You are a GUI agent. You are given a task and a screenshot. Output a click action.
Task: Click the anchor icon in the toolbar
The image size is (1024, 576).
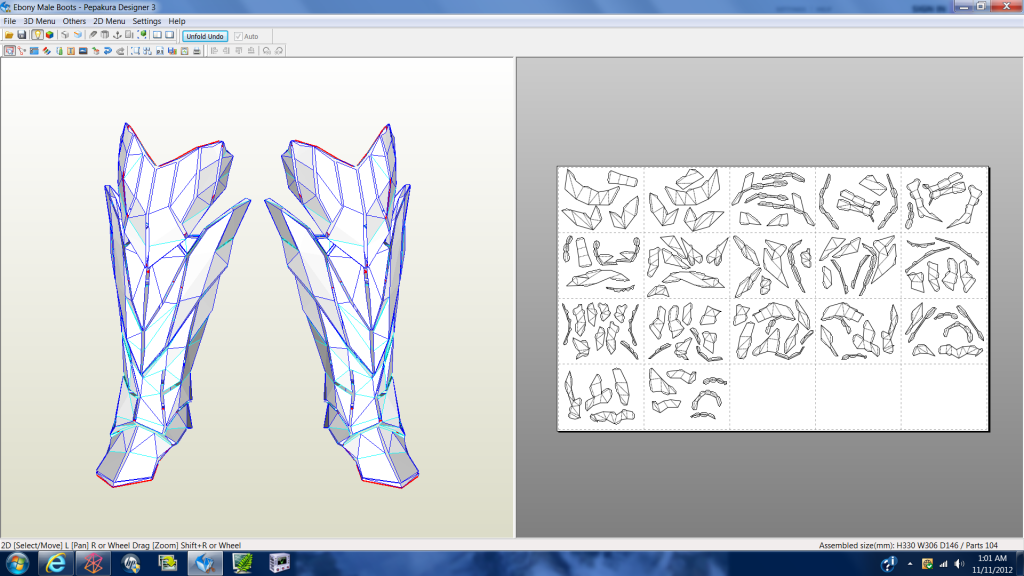click(x=117, y=35)
